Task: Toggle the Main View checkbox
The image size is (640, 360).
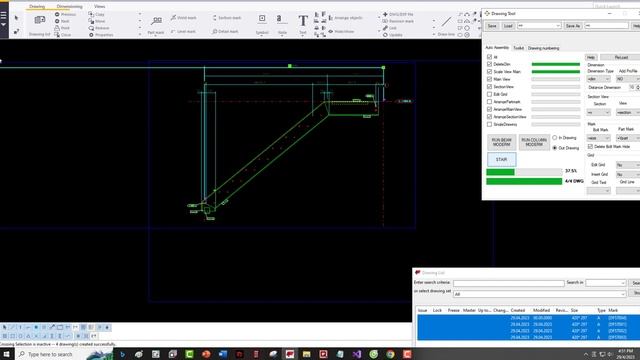Action: (489, 79)
